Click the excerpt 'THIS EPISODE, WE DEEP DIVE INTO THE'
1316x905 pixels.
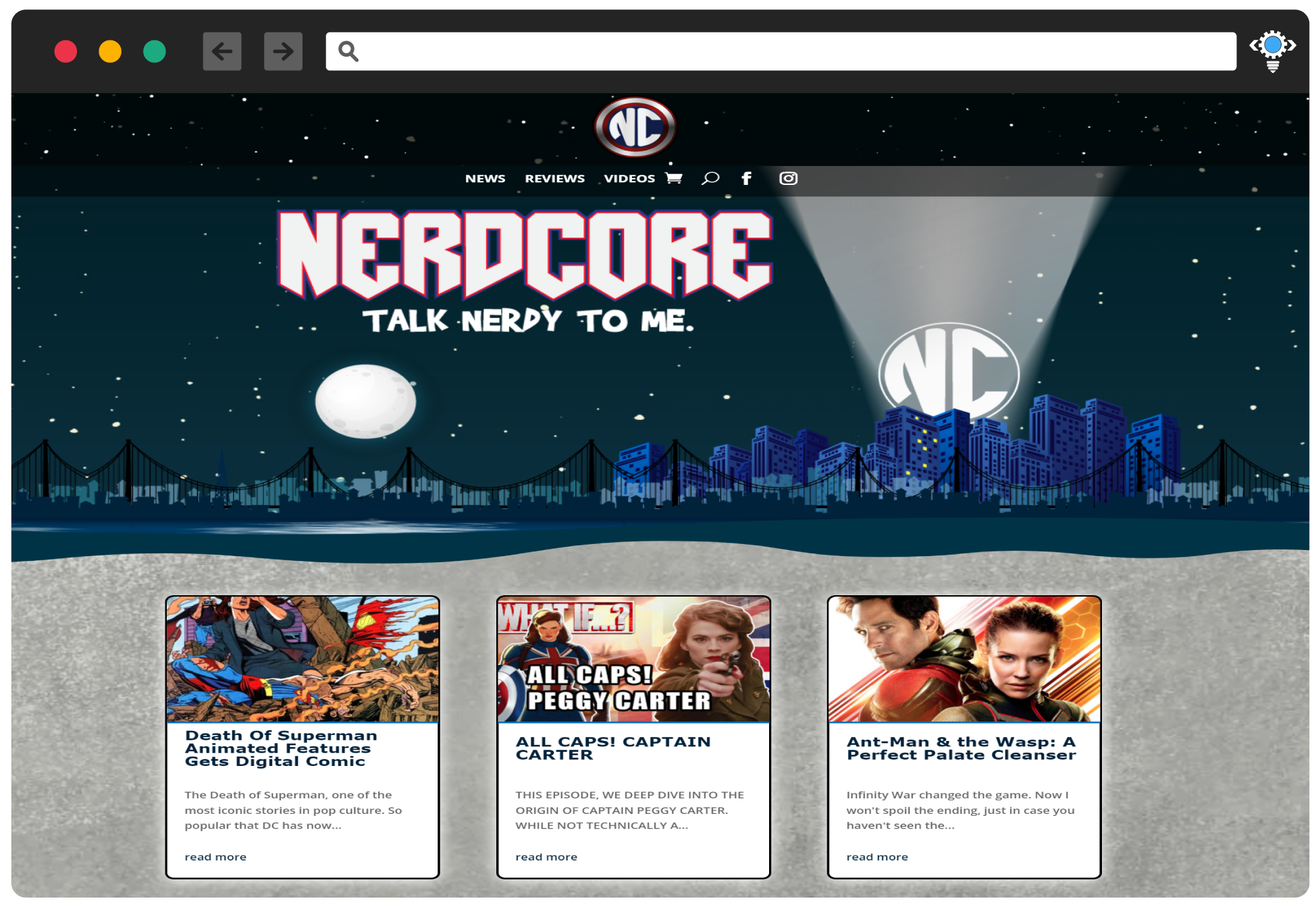(629, 795)
